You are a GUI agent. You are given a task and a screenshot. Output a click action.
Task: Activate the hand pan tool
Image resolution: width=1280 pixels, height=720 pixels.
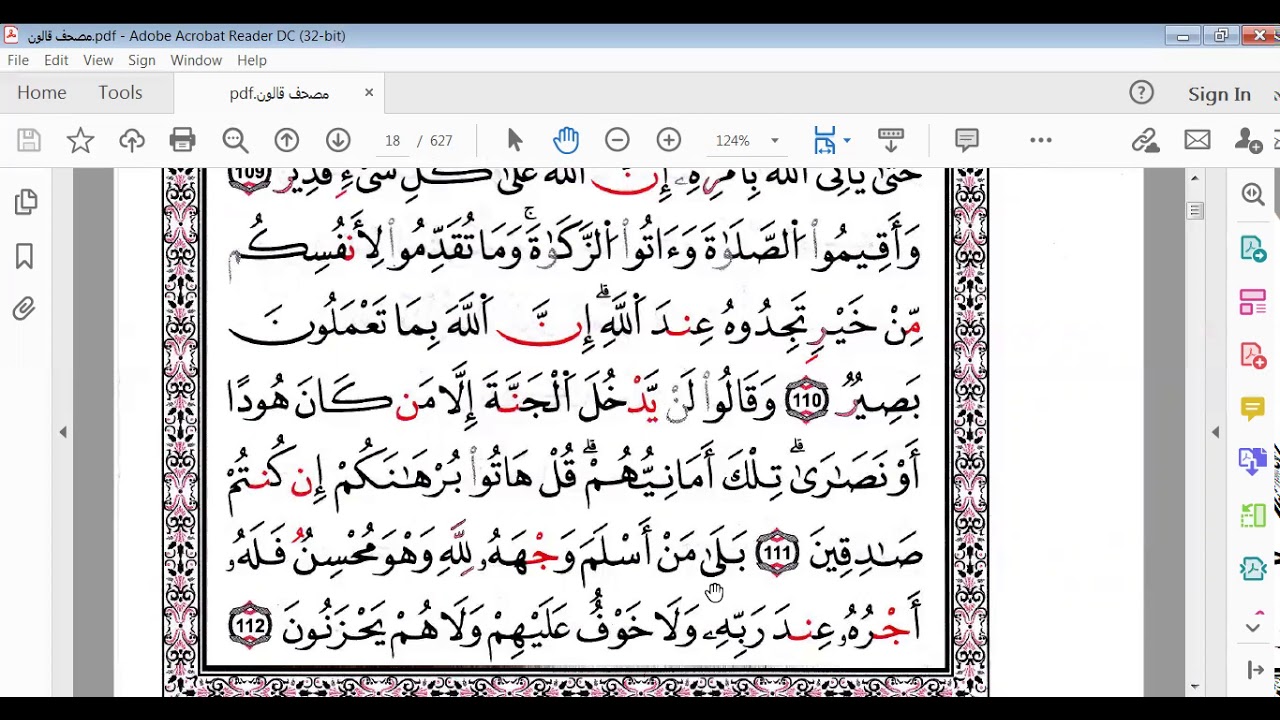pos(566,140)
